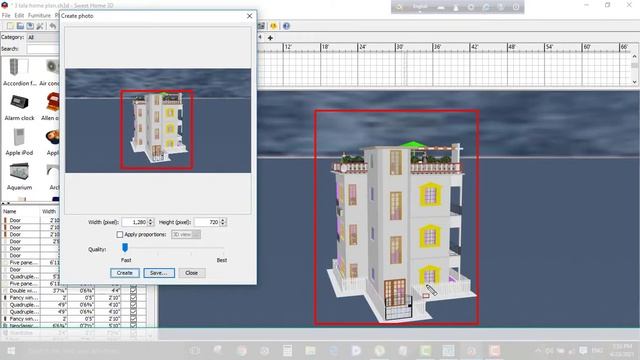Decrease Width pixel value with down arrow
This screenshot has width=640, height=360.
tap(151, 224)
